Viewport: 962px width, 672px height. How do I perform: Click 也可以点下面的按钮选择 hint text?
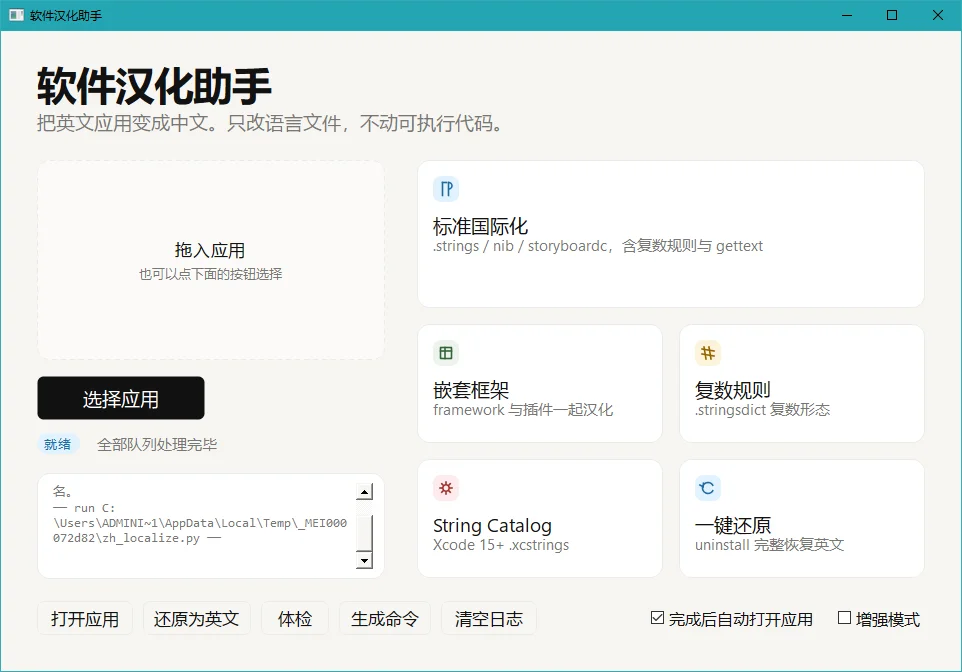[x=210, y=274]
